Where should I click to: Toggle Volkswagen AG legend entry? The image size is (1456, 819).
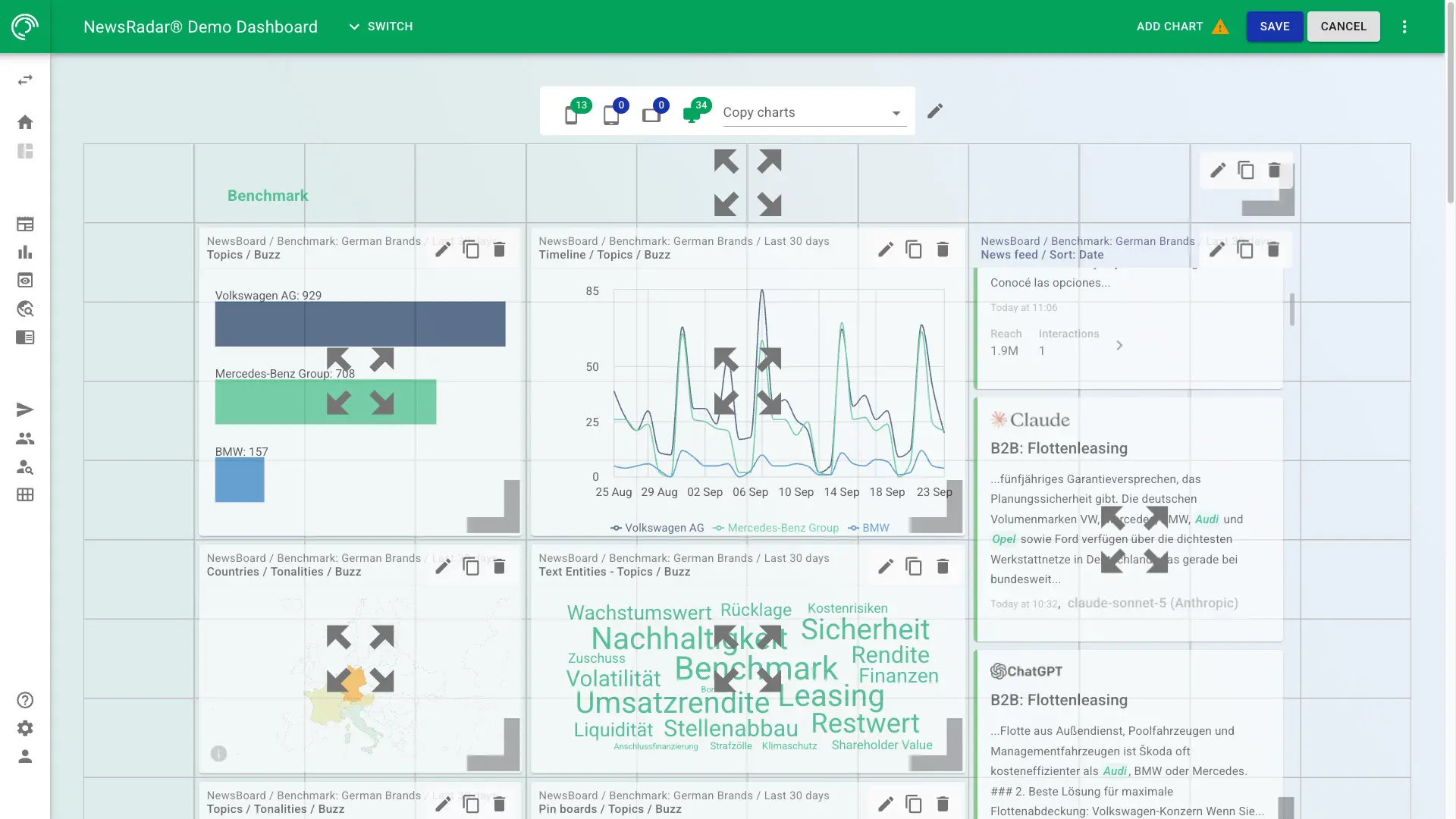tap(657, 528)
